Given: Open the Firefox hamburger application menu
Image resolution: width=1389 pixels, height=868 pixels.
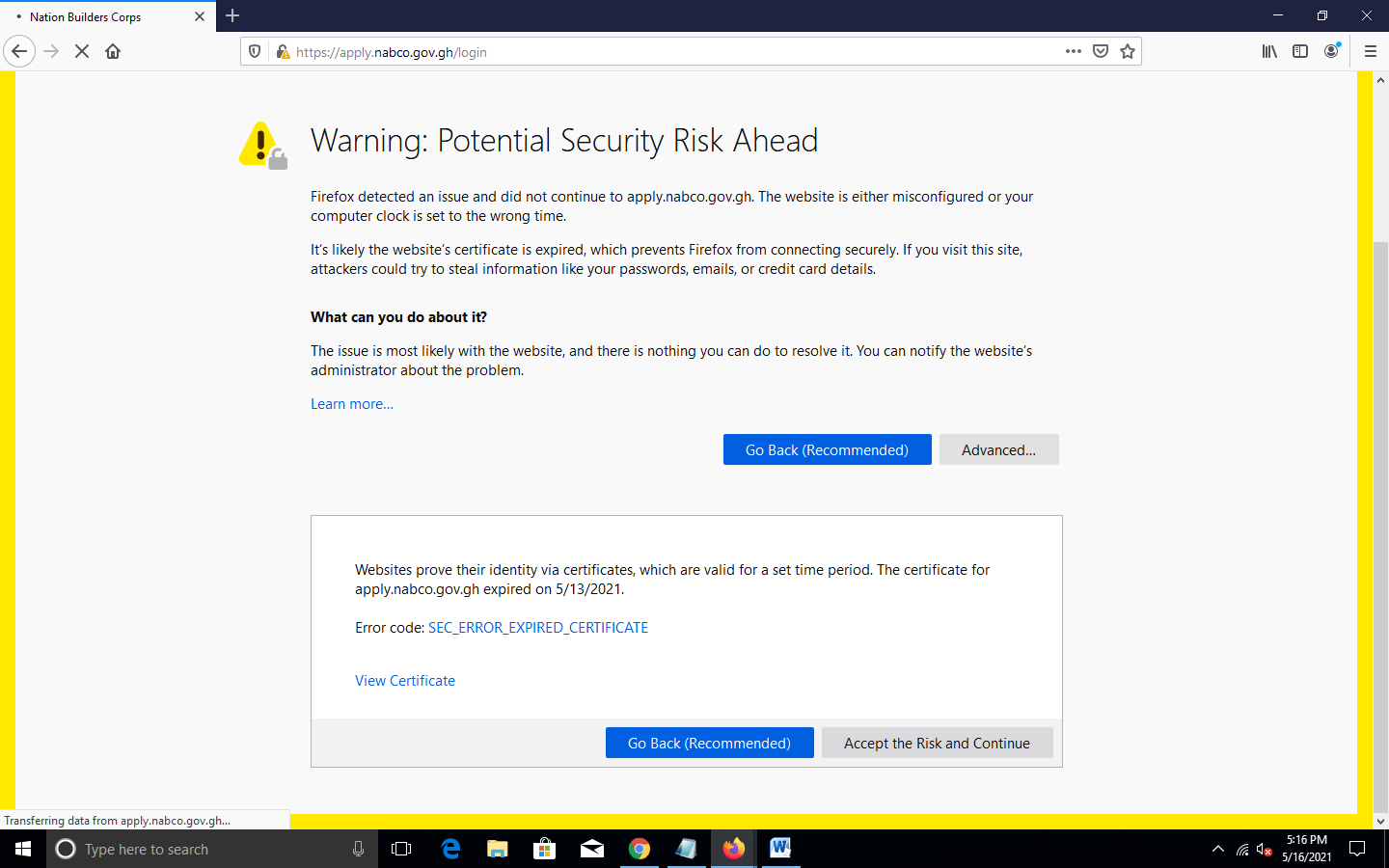Looking at the screenshot, I should coord(1370,52).
